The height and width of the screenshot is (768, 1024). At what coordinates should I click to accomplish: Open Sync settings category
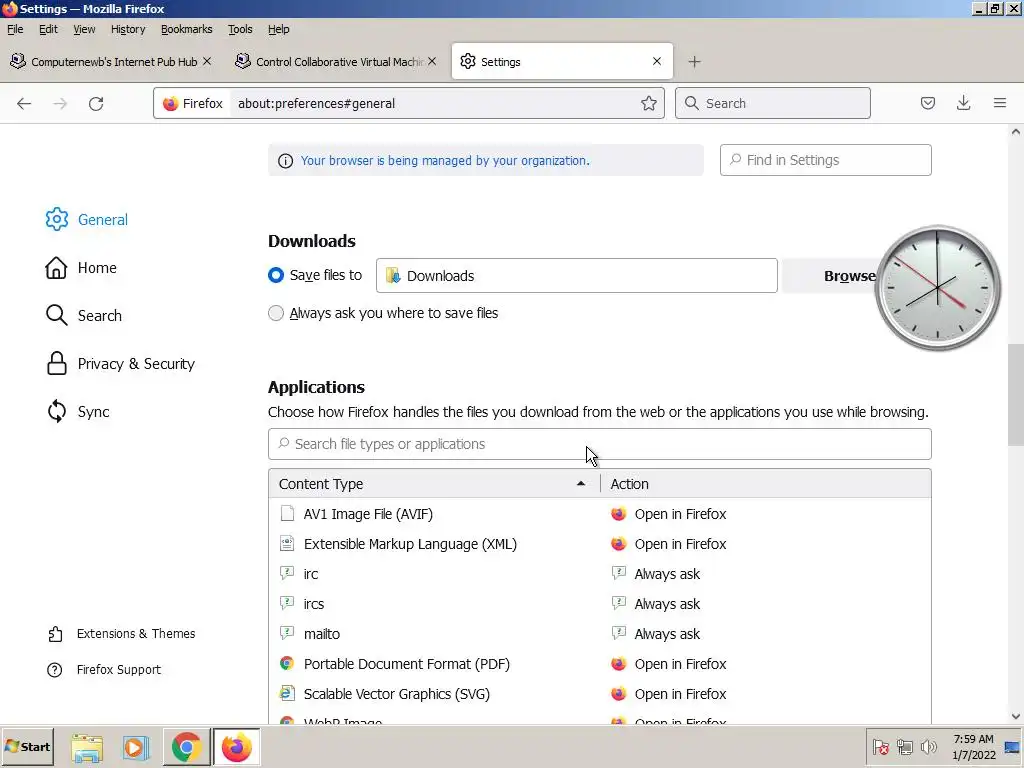pyautogui.click(x=78, y=412)
